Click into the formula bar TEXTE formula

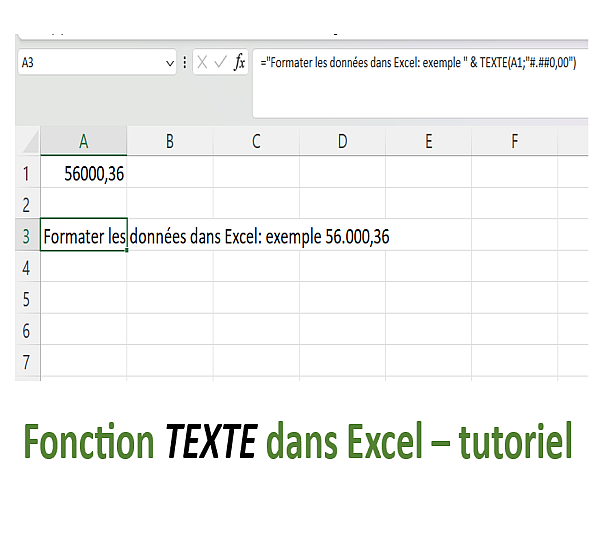(420, 62)
